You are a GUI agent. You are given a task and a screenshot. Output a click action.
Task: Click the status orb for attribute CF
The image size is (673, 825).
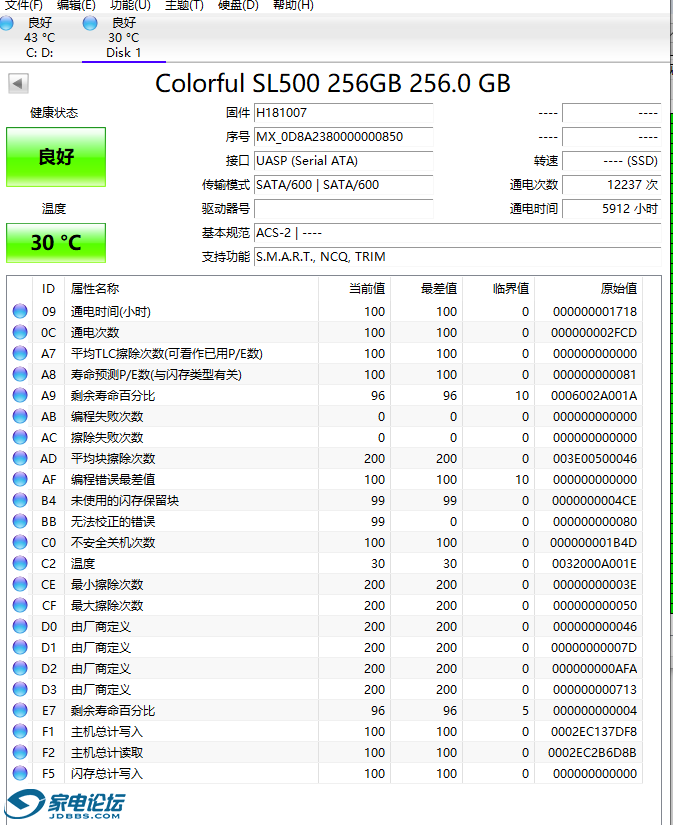coord(20,605)
